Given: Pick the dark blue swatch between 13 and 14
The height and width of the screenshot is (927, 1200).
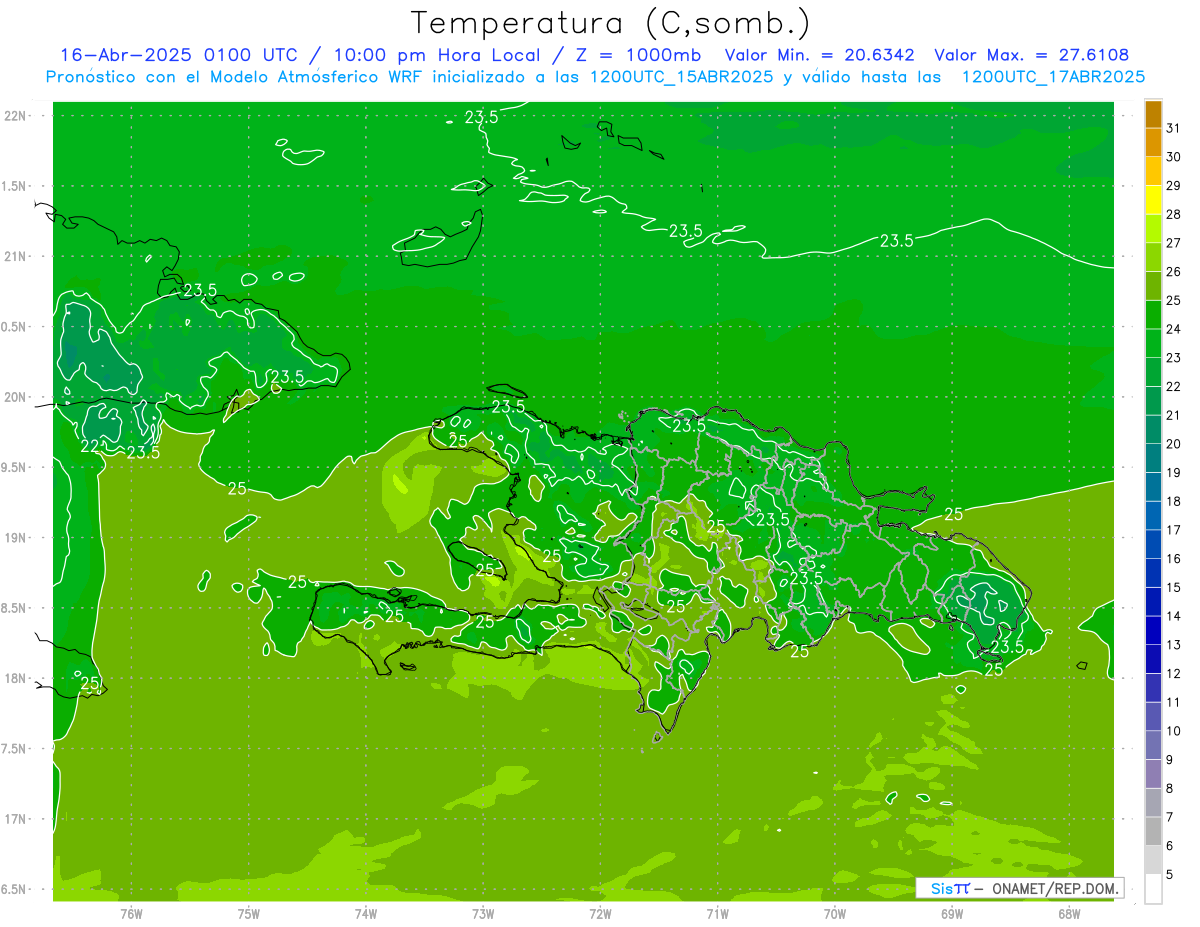Looking at the screenshot, I should [1153, 631].
